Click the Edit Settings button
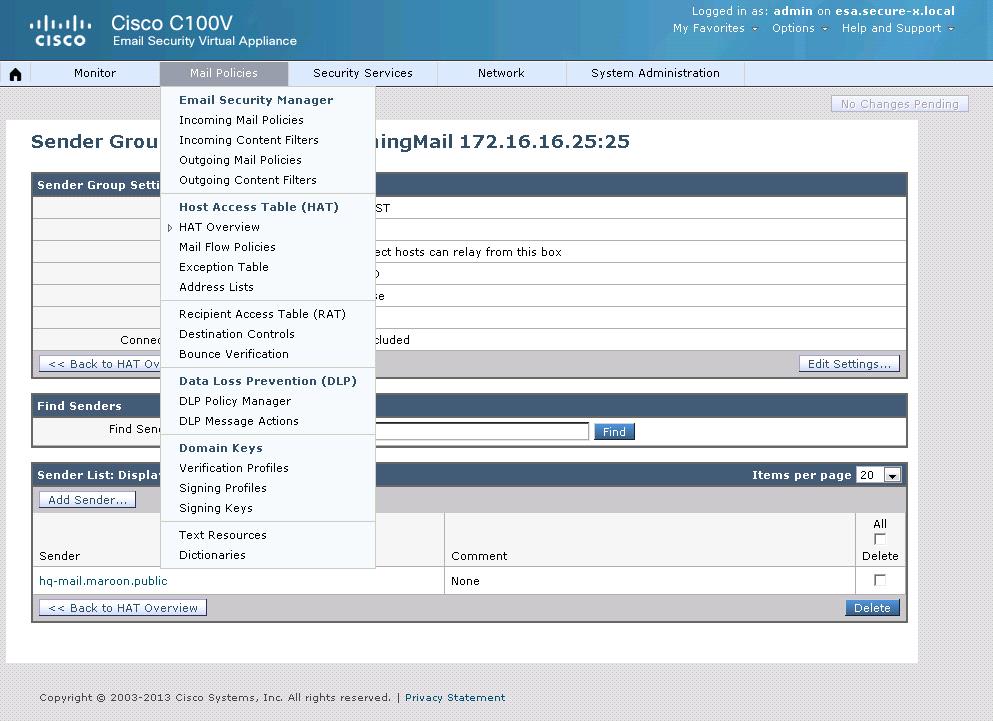Image resolution: width=993 pixels, height=721 pixels. pyautogui.click(x=849, y=364)
